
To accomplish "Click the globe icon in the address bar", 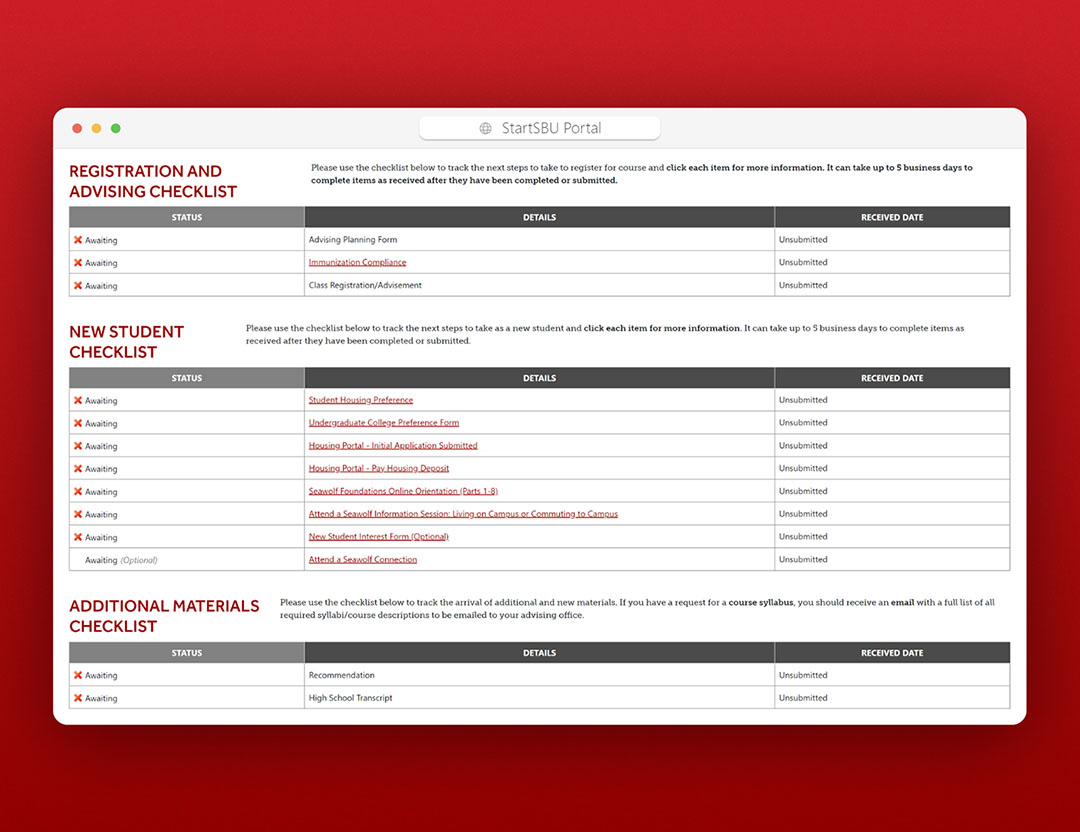I will 485,128.
